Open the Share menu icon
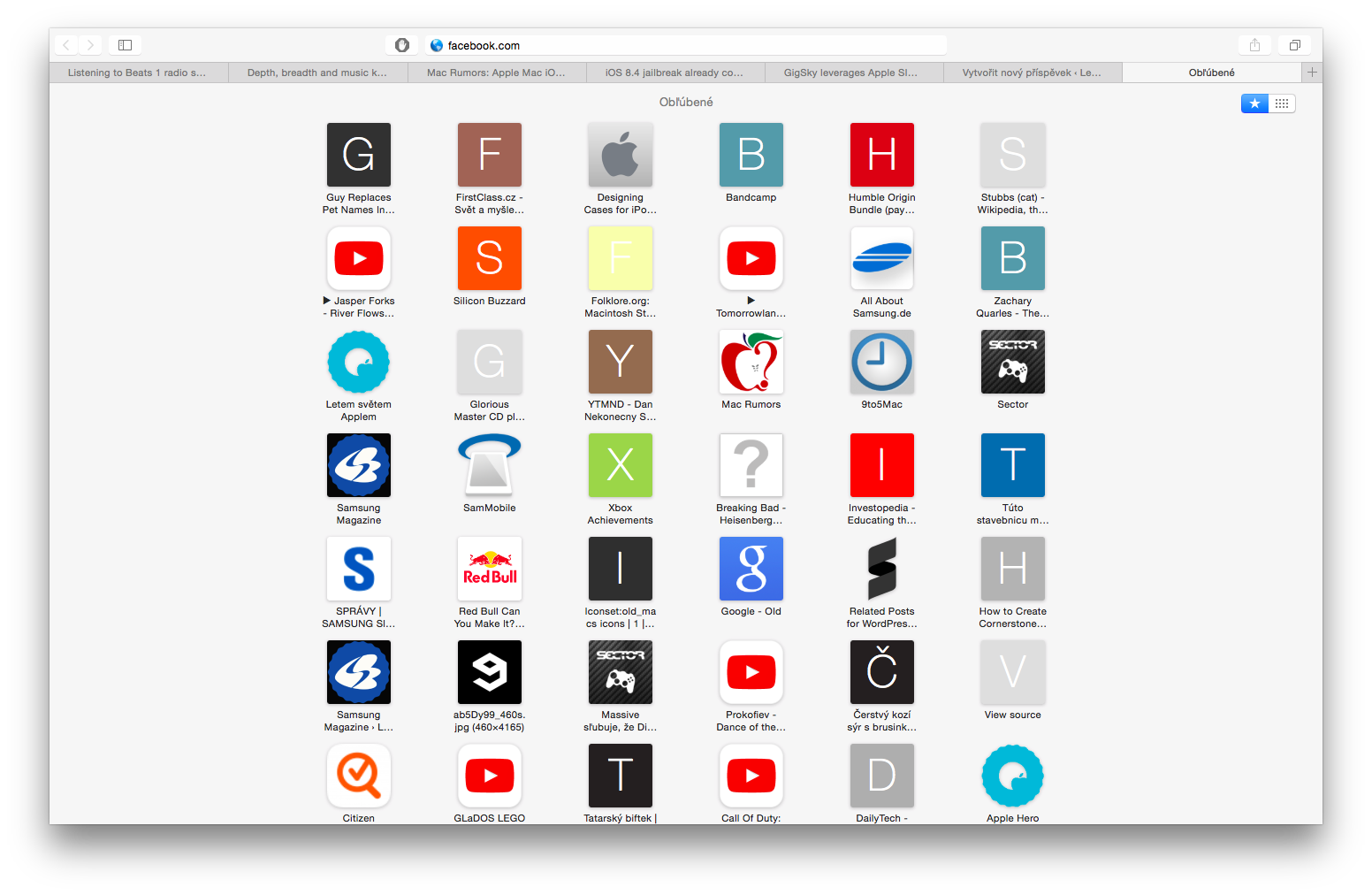 (1254, 45)
